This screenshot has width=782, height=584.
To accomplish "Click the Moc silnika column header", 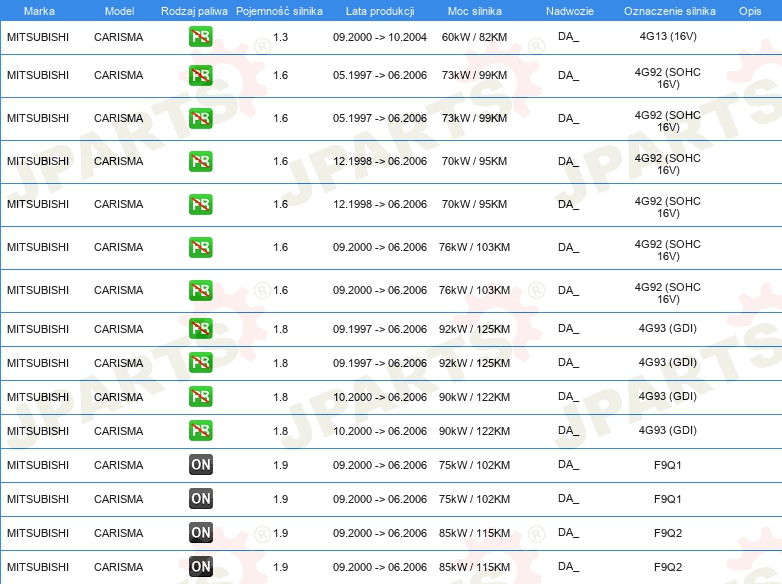I will point(474,10).
